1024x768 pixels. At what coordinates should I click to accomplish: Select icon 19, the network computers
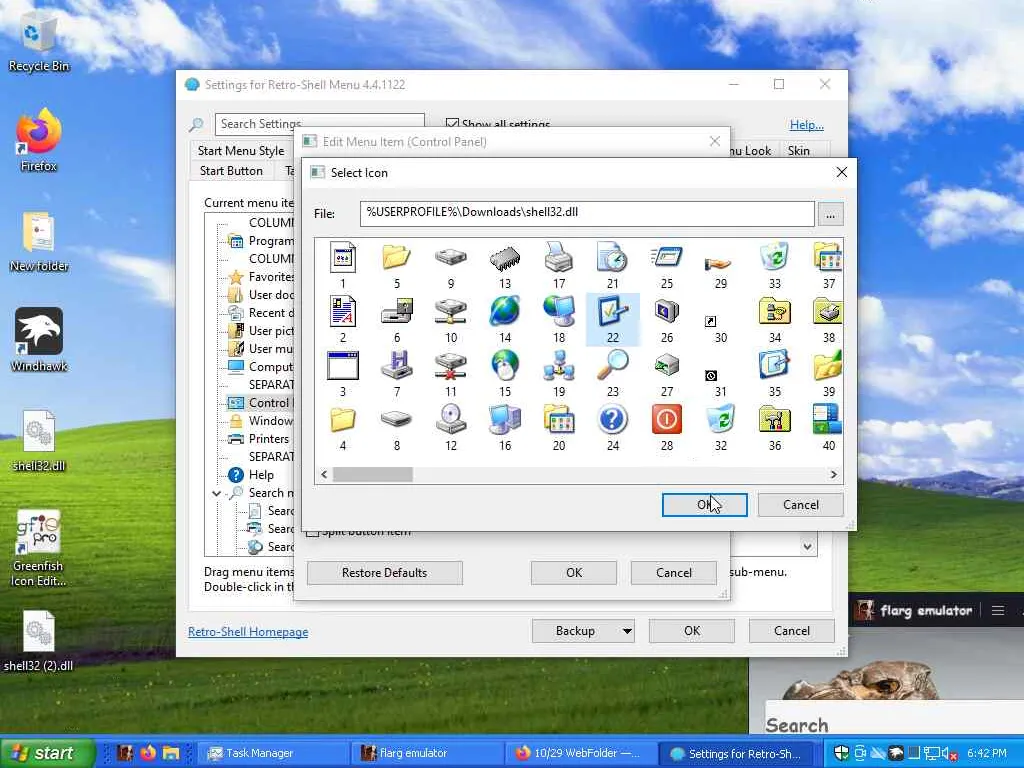[559, 366]
